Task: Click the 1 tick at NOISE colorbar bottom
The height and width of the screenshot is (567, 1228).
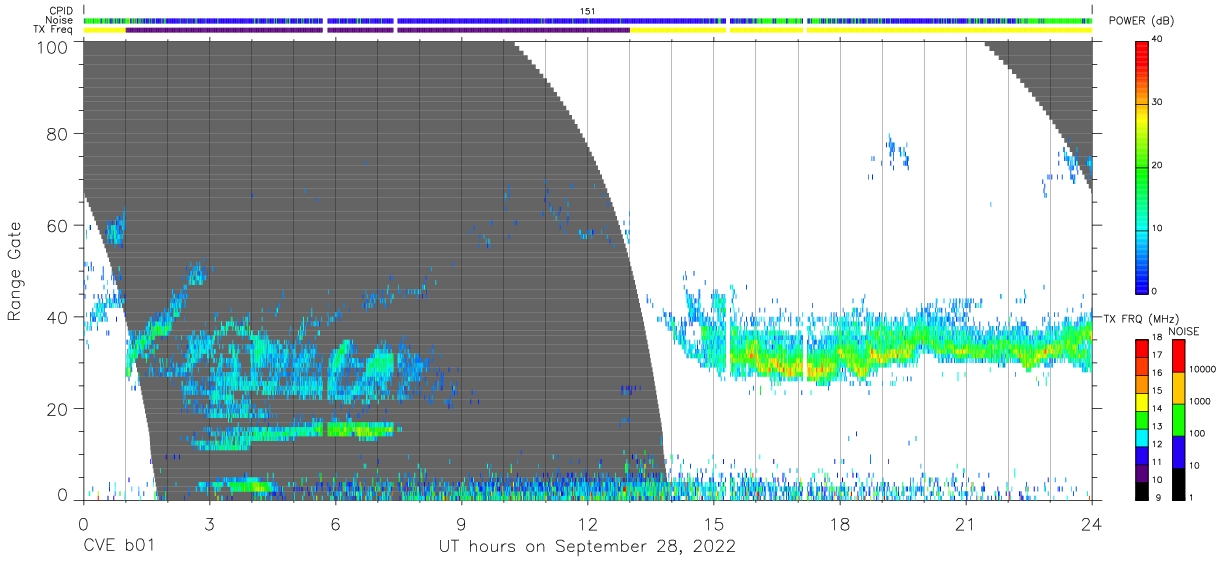Action: coord(1190,498)
